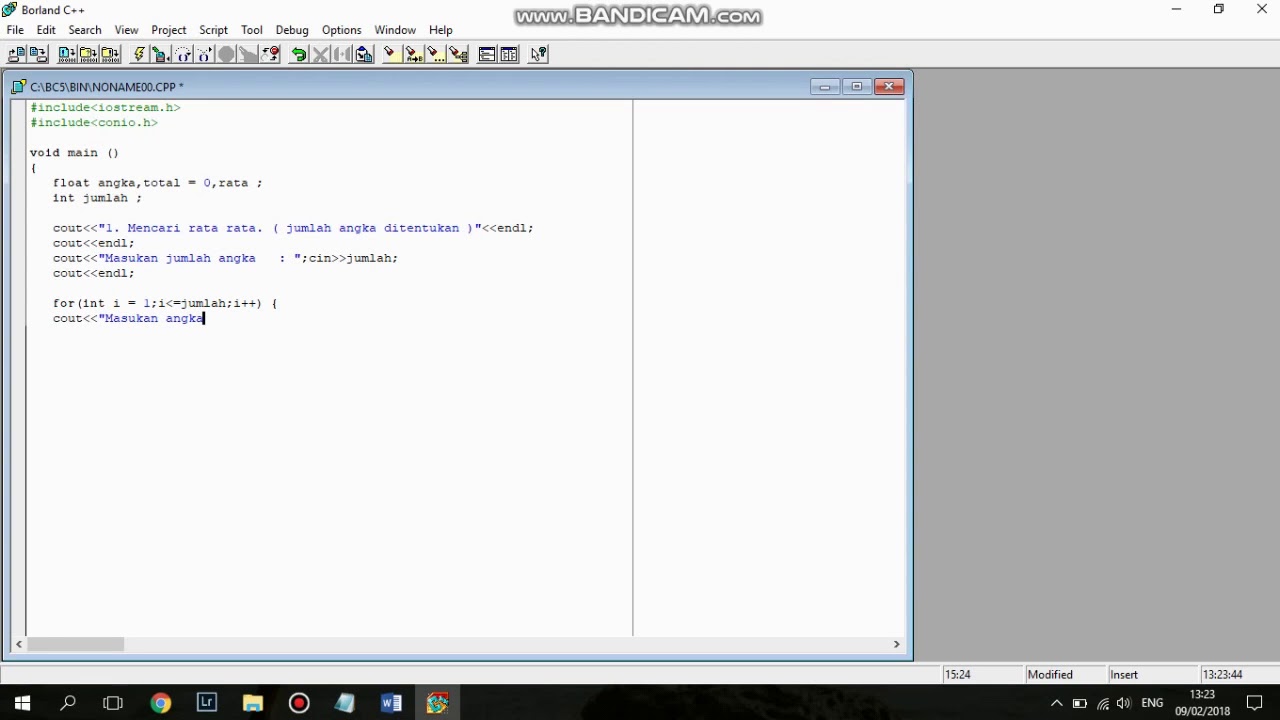Click the Search again flashlight icon

pyautogui.click(x=435, y=54)
